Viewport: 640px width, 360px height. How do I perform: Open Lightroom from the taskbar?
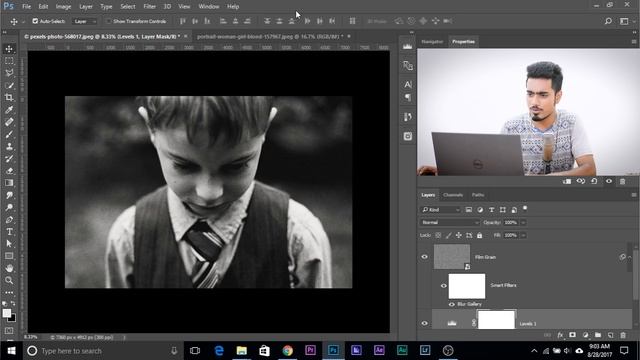pos(425,350)
